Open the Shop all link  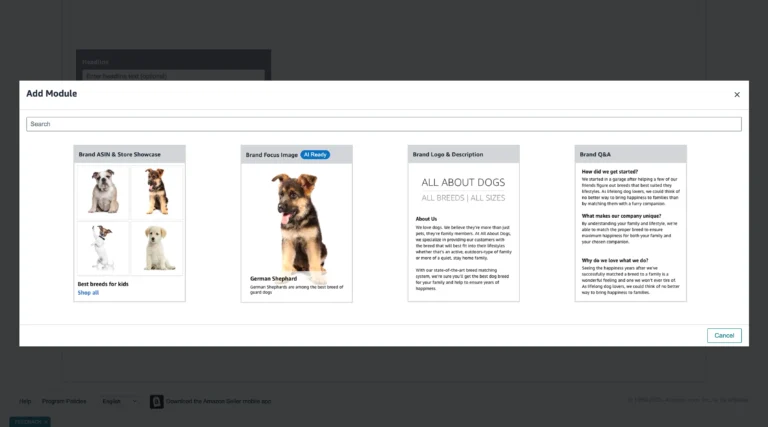88,293
